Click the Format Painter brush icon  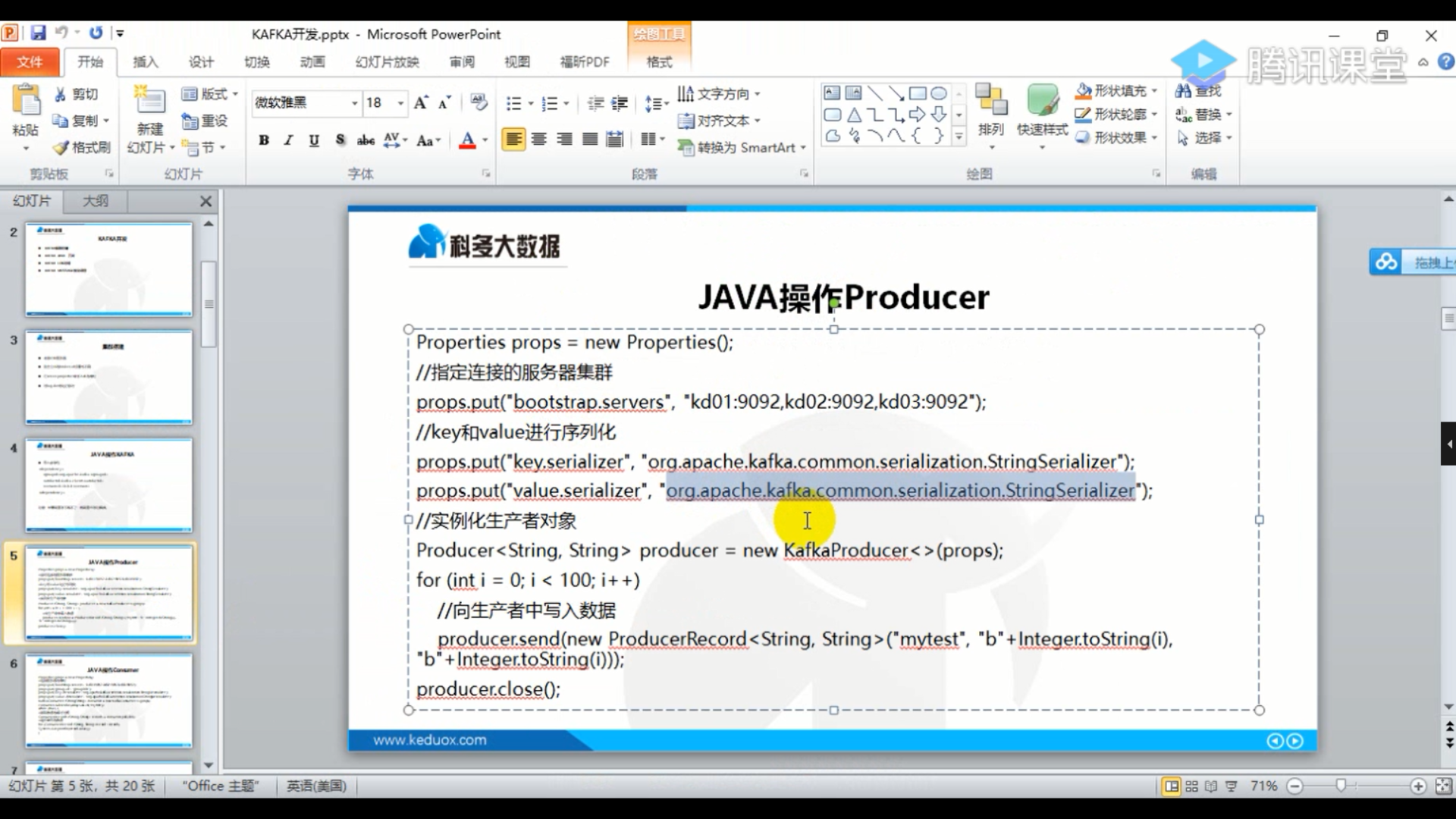(61, 147)
